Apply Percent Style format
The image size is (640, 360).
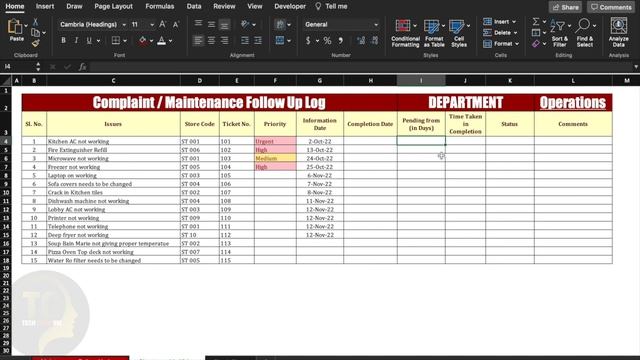pos(327,40)
